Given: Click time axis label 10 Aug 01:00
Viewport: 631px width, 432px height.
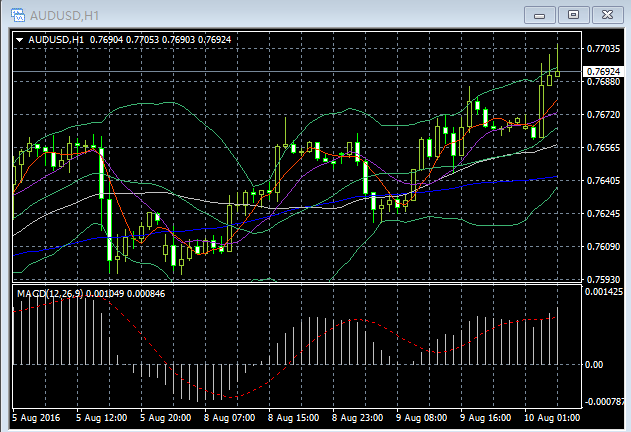Looking at the screenshot, I should (552, 418).
